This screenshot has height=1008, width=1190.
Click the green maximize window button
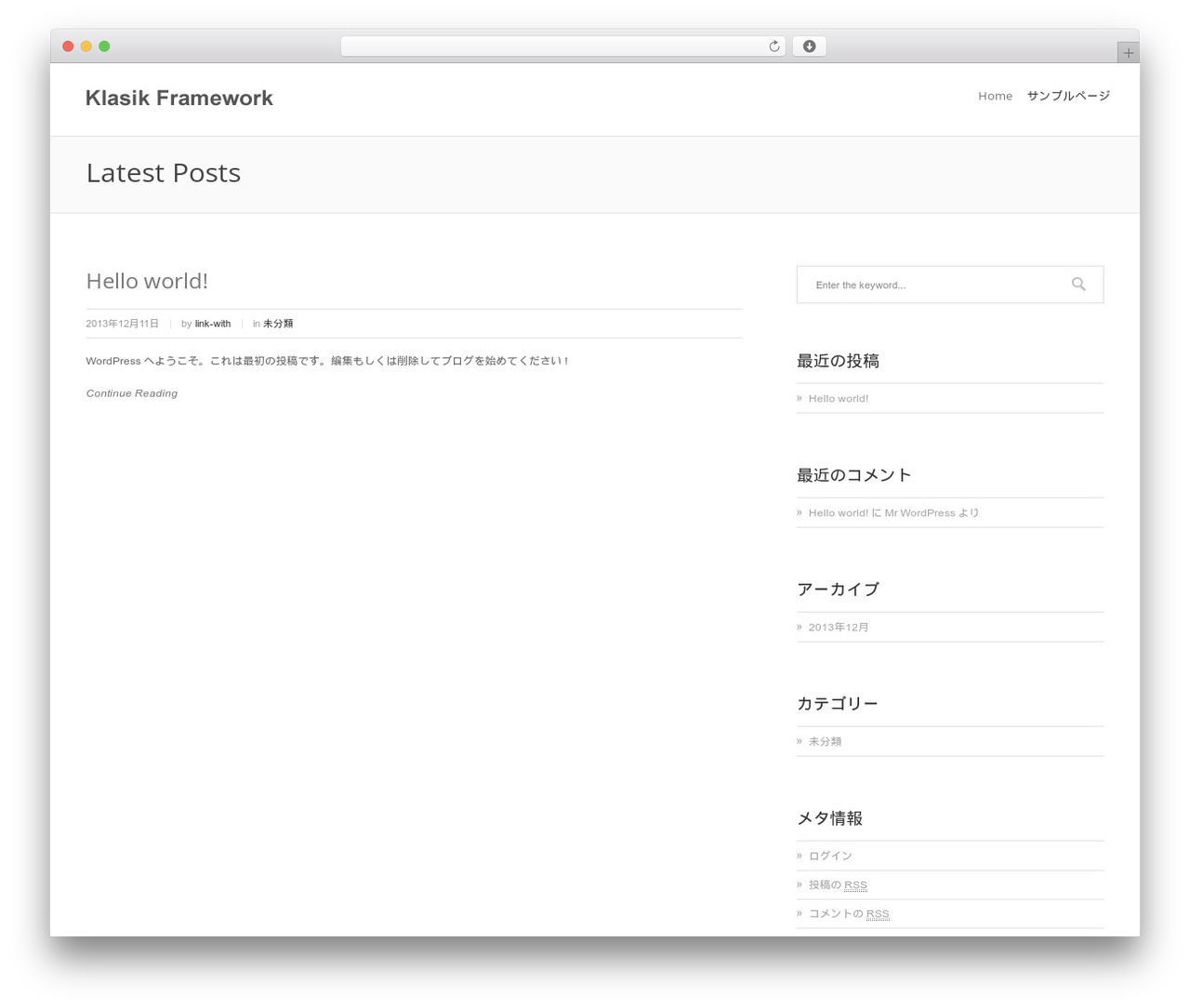click(x=104, y=46)
